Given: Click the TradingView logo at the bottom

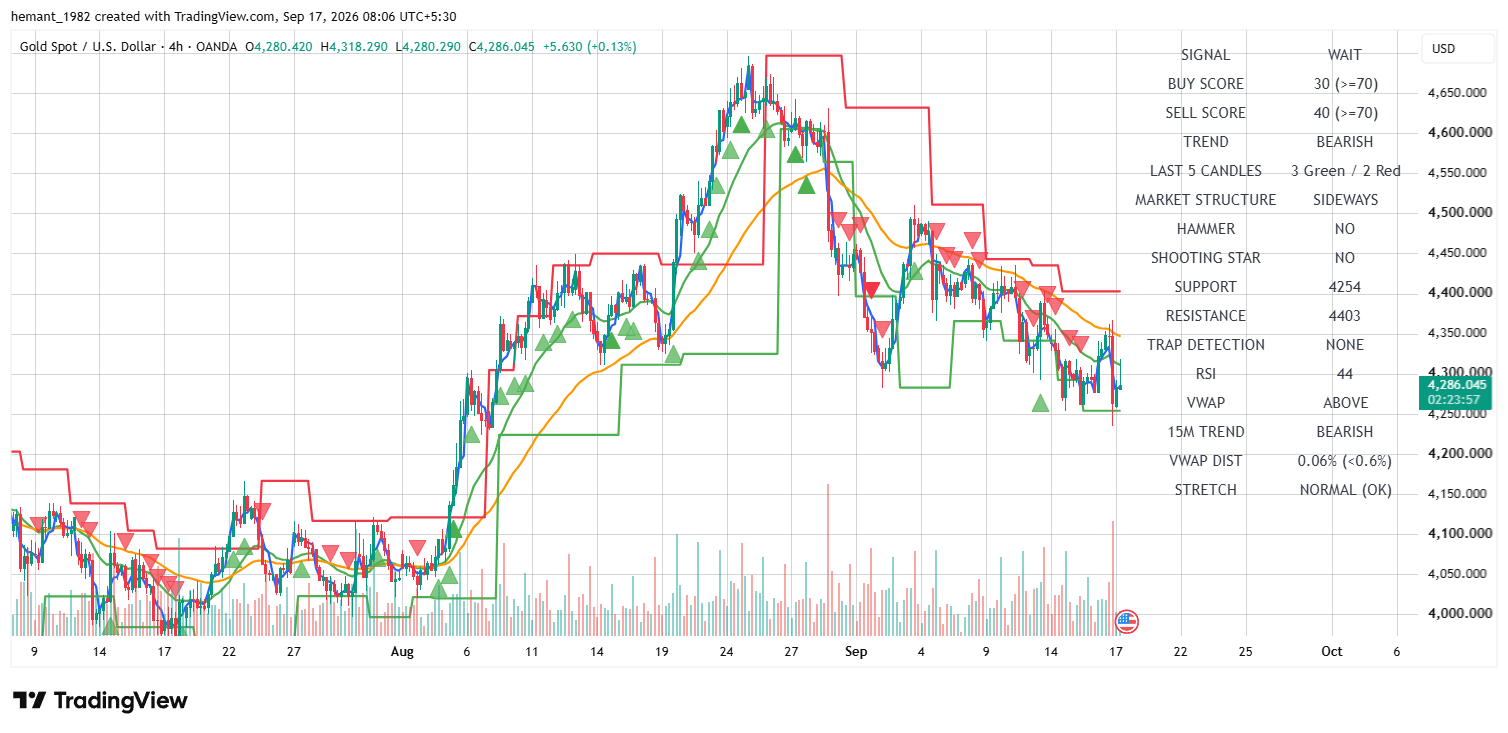Looking at the screenshot, I should 100,700.
